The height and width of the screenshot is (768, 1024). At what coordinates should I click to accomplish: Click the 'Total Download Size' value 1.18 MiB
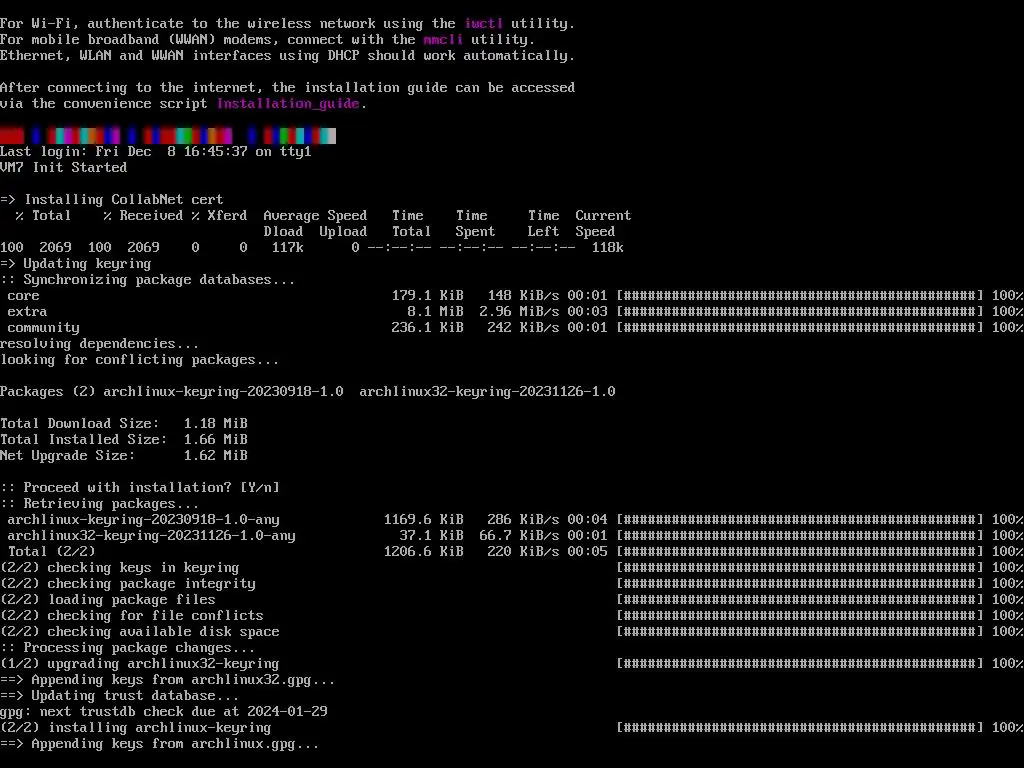216,424
